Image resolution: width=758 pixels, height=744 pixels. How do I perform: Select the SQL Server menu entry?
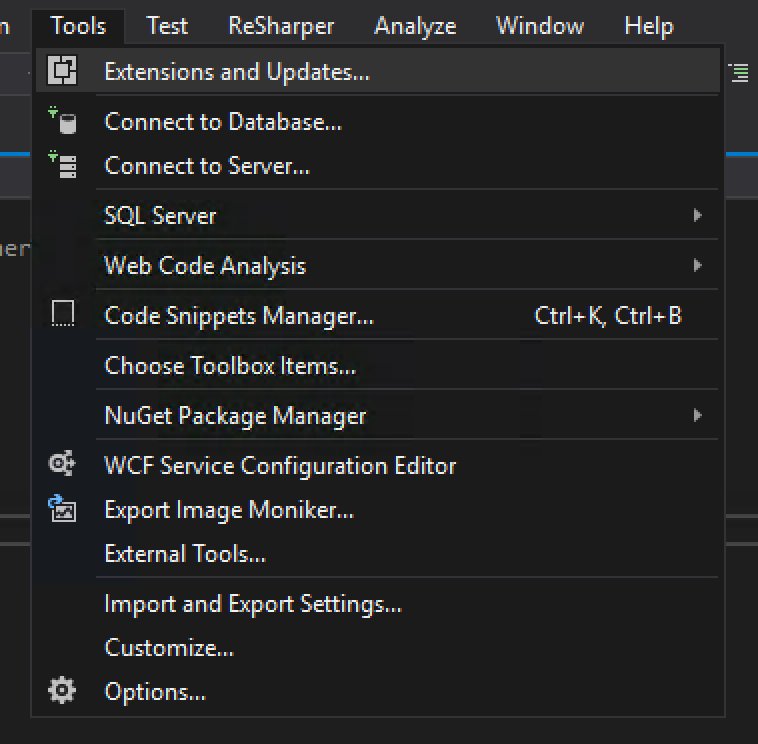378,215
